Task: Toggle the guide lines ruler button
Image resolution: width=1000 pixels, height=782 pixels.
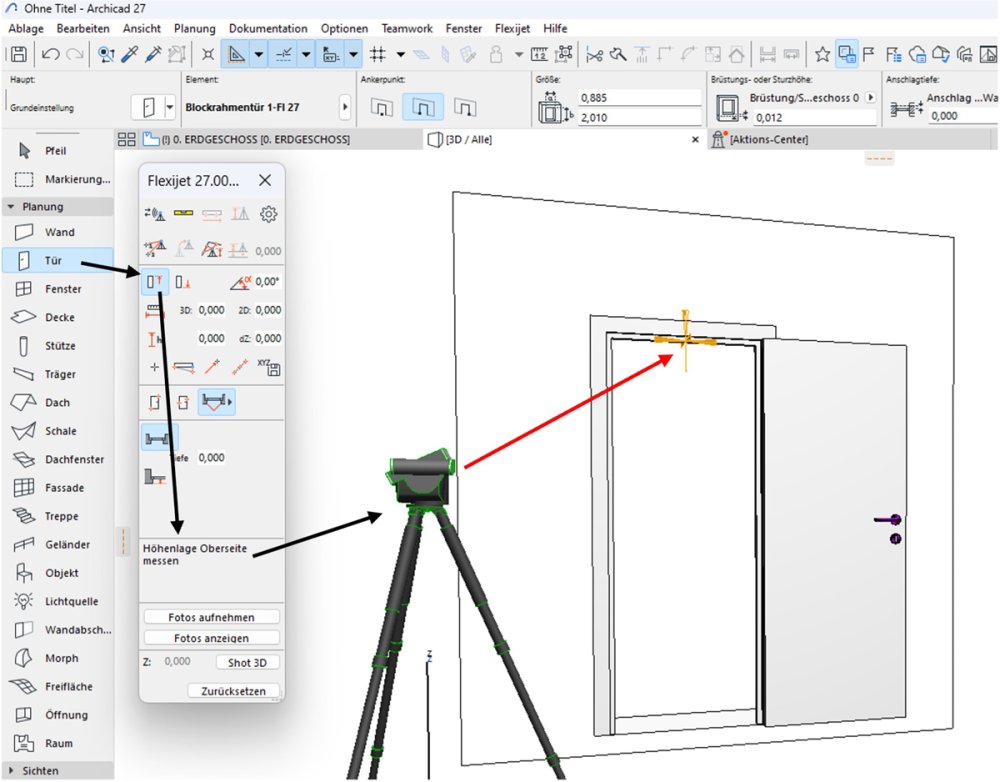Action: (236, 54)
